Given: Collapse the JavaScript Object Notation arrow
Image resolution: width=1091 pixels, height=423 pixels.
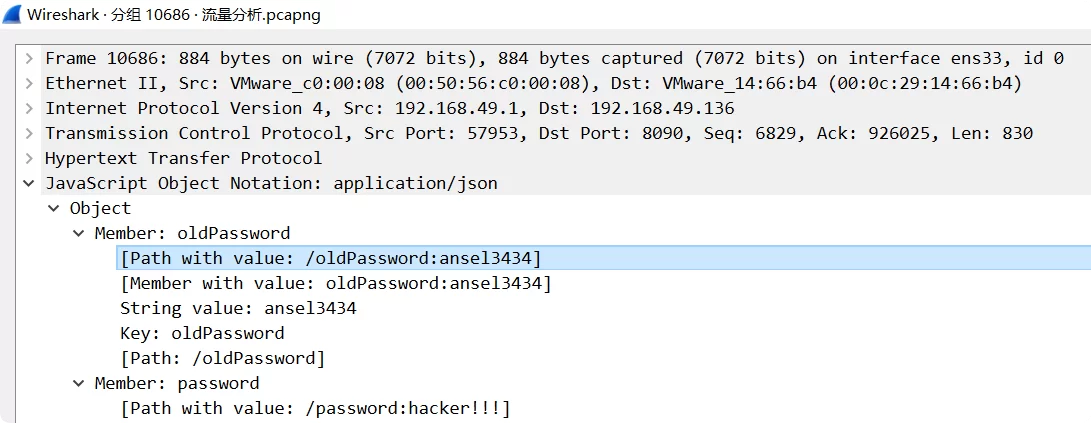Looking at the screenshot, I should click(29, 184).
